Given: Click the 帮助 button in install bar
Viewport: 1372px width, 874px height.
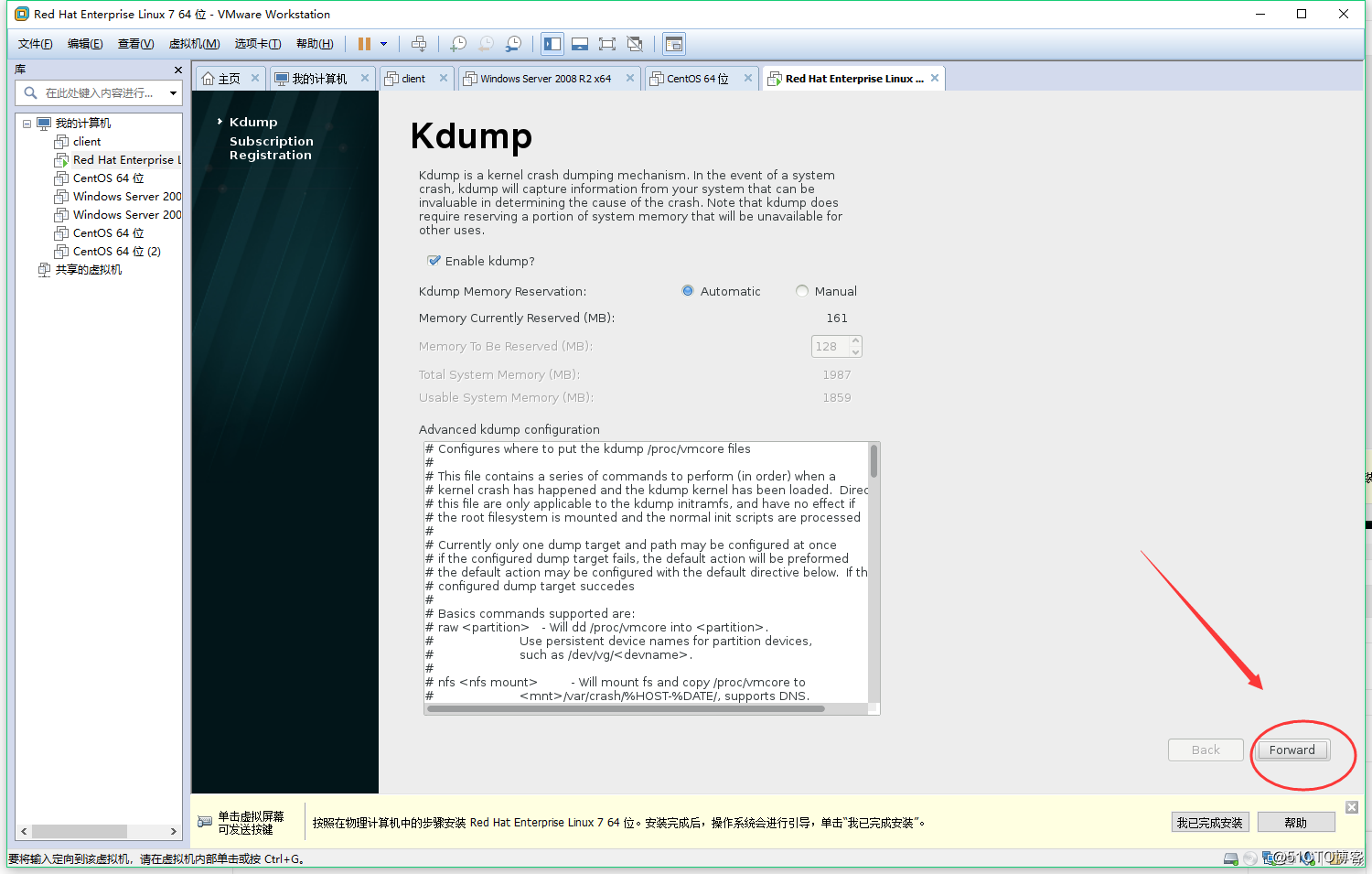Looking at the screenshot, I should (1295, 823).
